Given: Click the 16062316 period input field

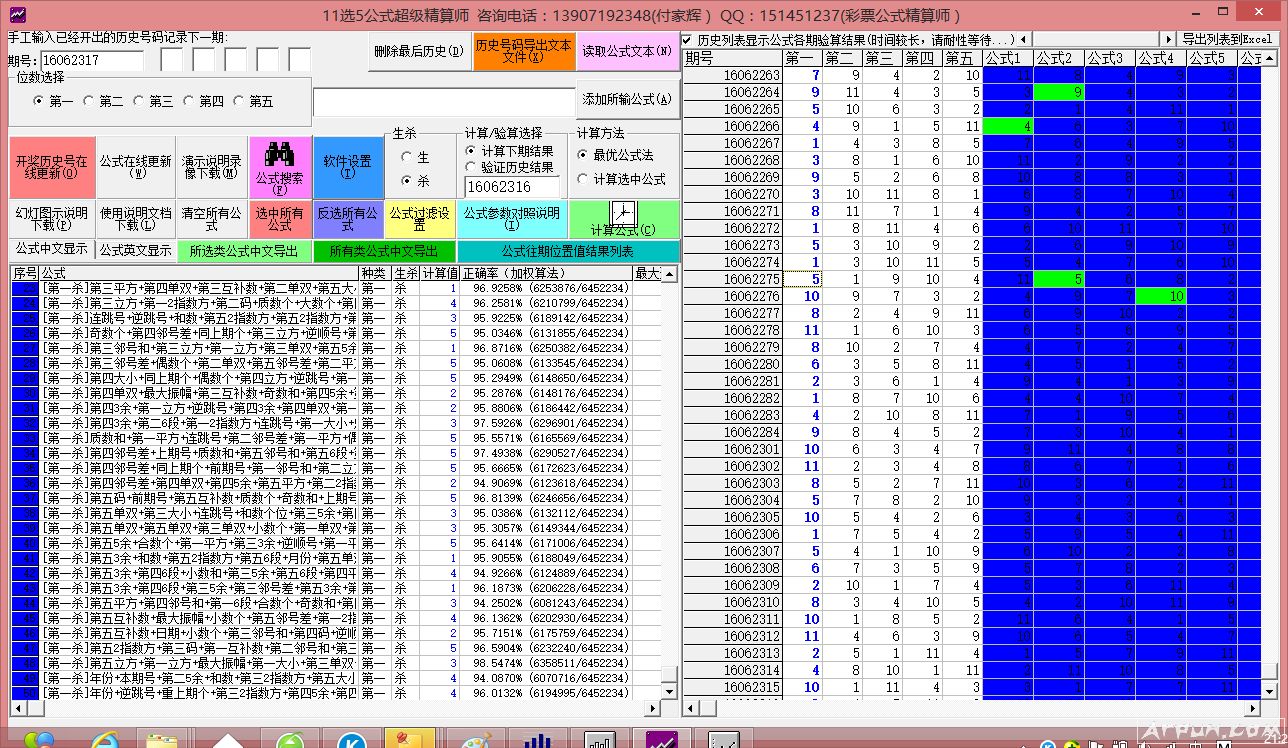Looking at the screenshot, I should point(513,187).
